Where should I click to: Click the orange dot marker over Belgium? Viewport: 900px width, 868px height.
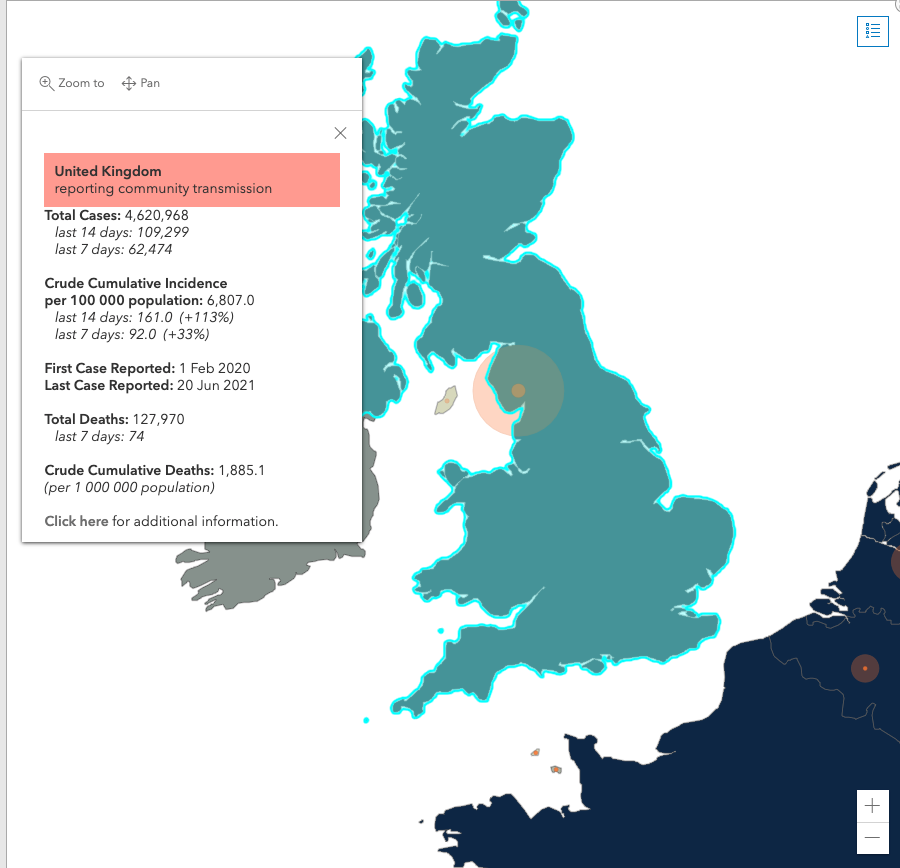[x=865, y=668]
